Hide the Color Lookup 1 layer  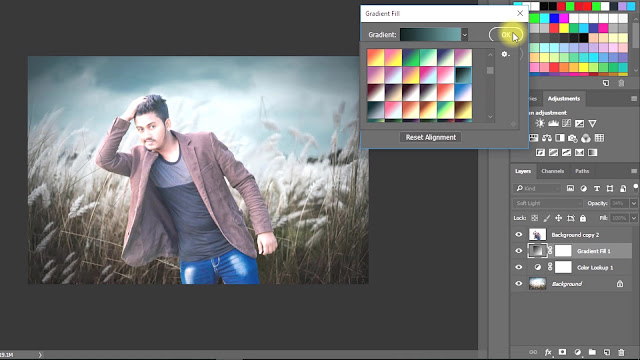point(519,267)
